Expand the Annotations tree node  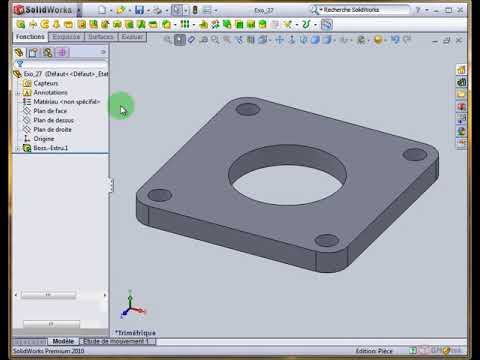[18, 93]
